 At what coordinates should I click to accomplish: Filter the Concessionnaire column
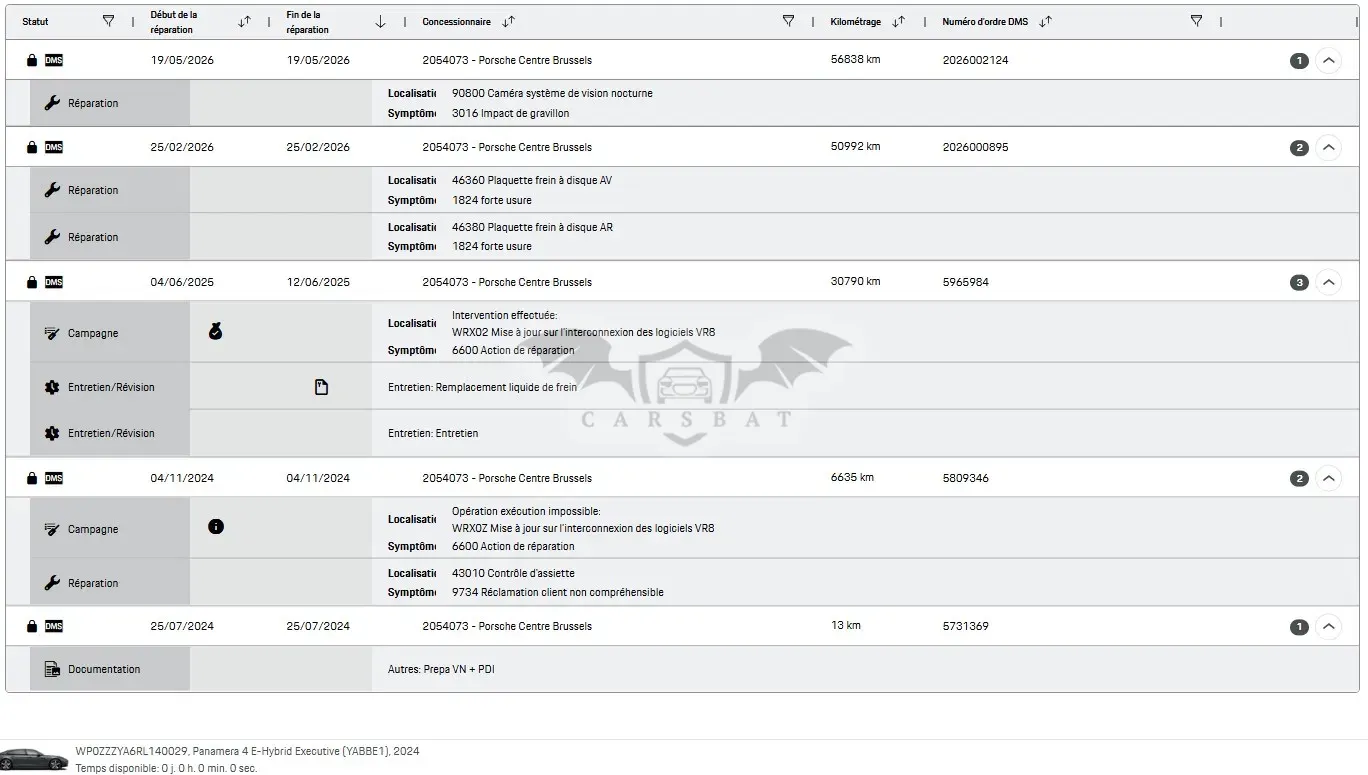tap(788, 21)
